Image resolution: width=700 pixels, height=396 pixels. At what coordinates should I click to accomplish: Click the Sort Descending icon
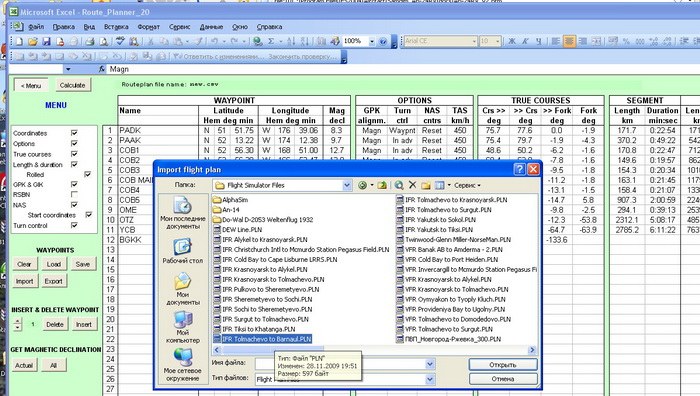pos(305,42)
